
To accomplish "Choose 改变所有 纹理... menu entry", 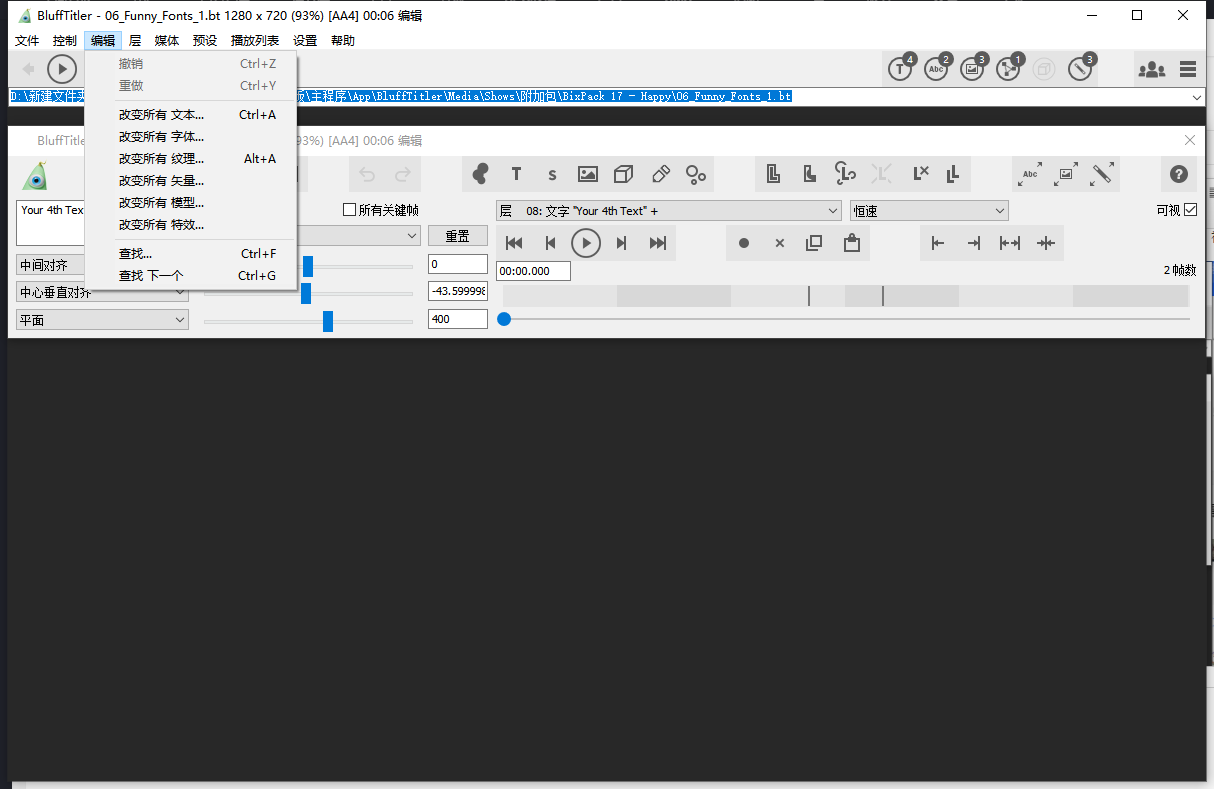I will click(x=191, y=159).
